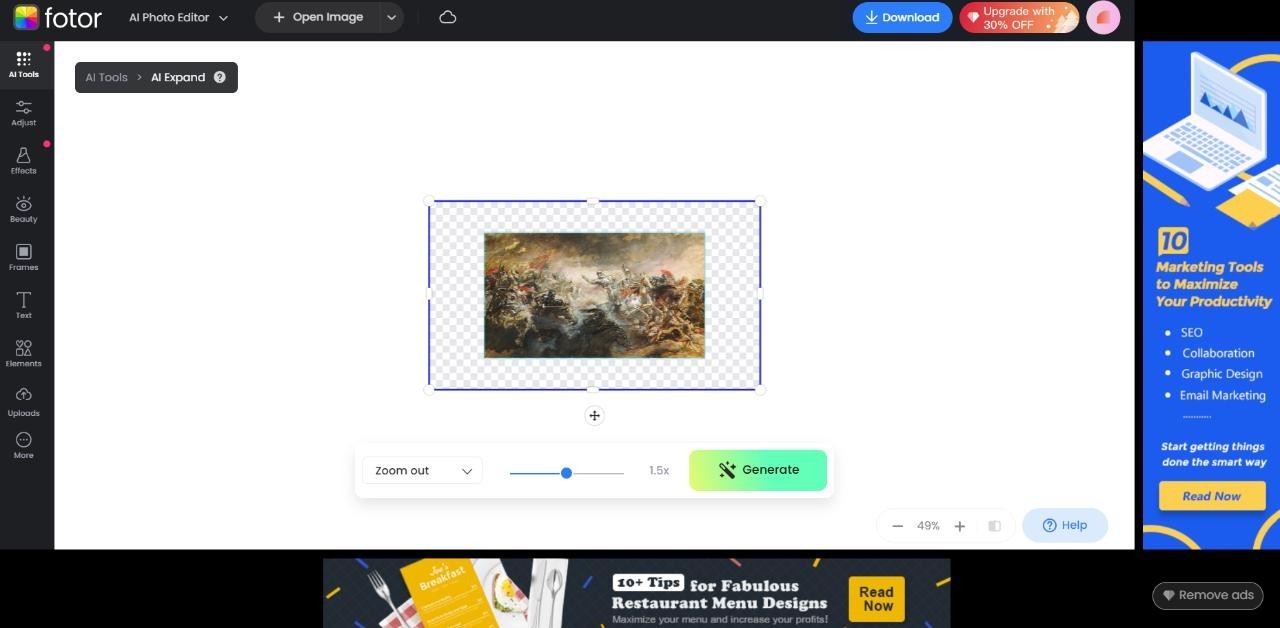Open the Effects panel

(24, 160)
